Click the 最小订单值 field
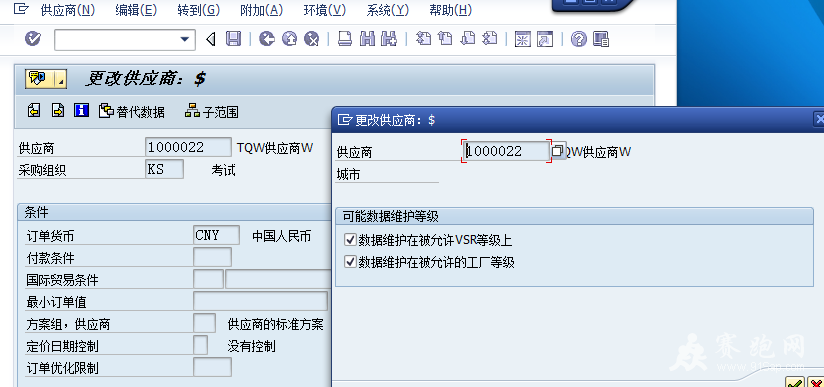This screenshot has width=824, height=387. click(x=261, y=301)
